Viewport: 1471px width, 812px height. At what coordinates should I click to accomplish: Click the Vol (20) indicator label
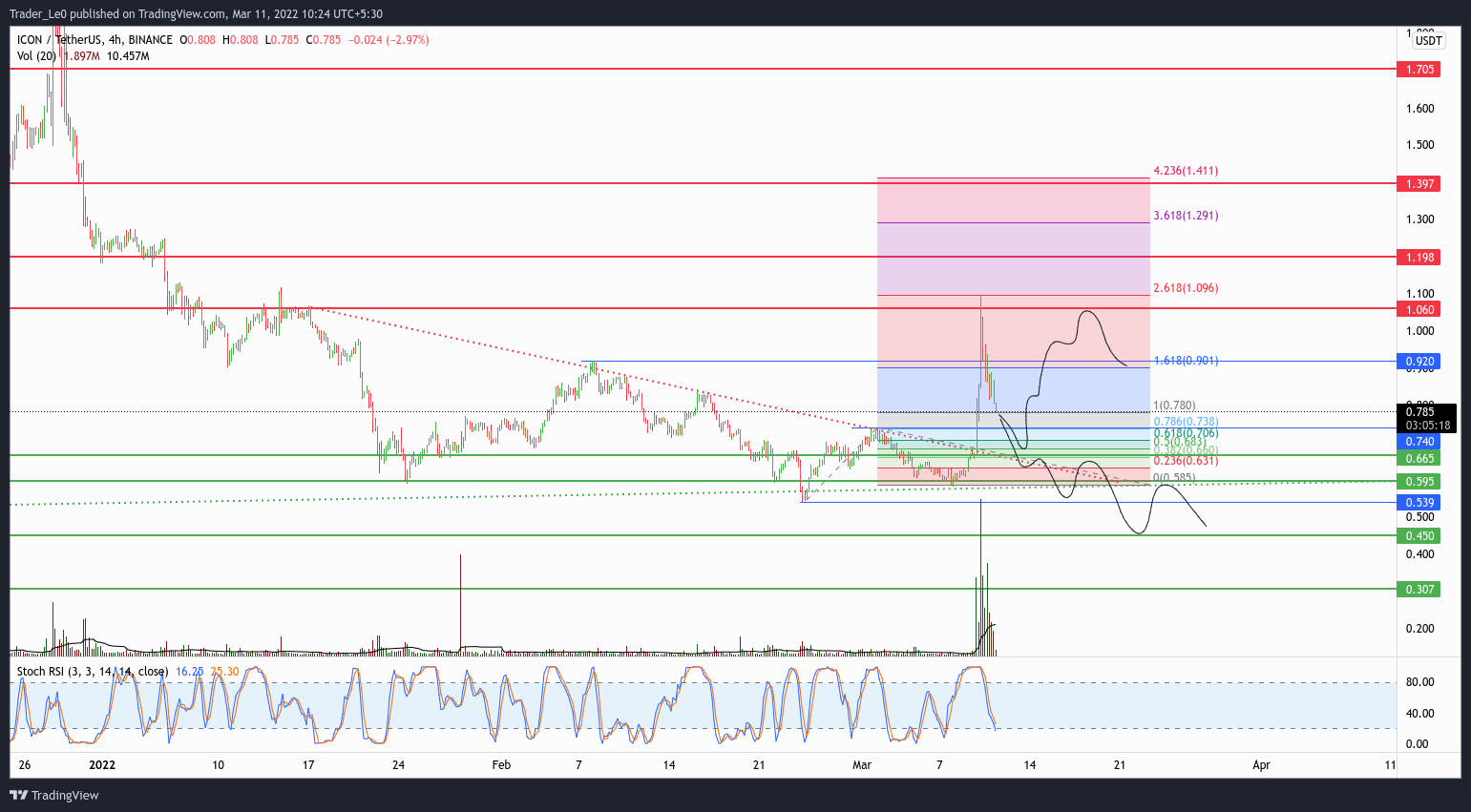pyautogui.click(x=36, y=56)
